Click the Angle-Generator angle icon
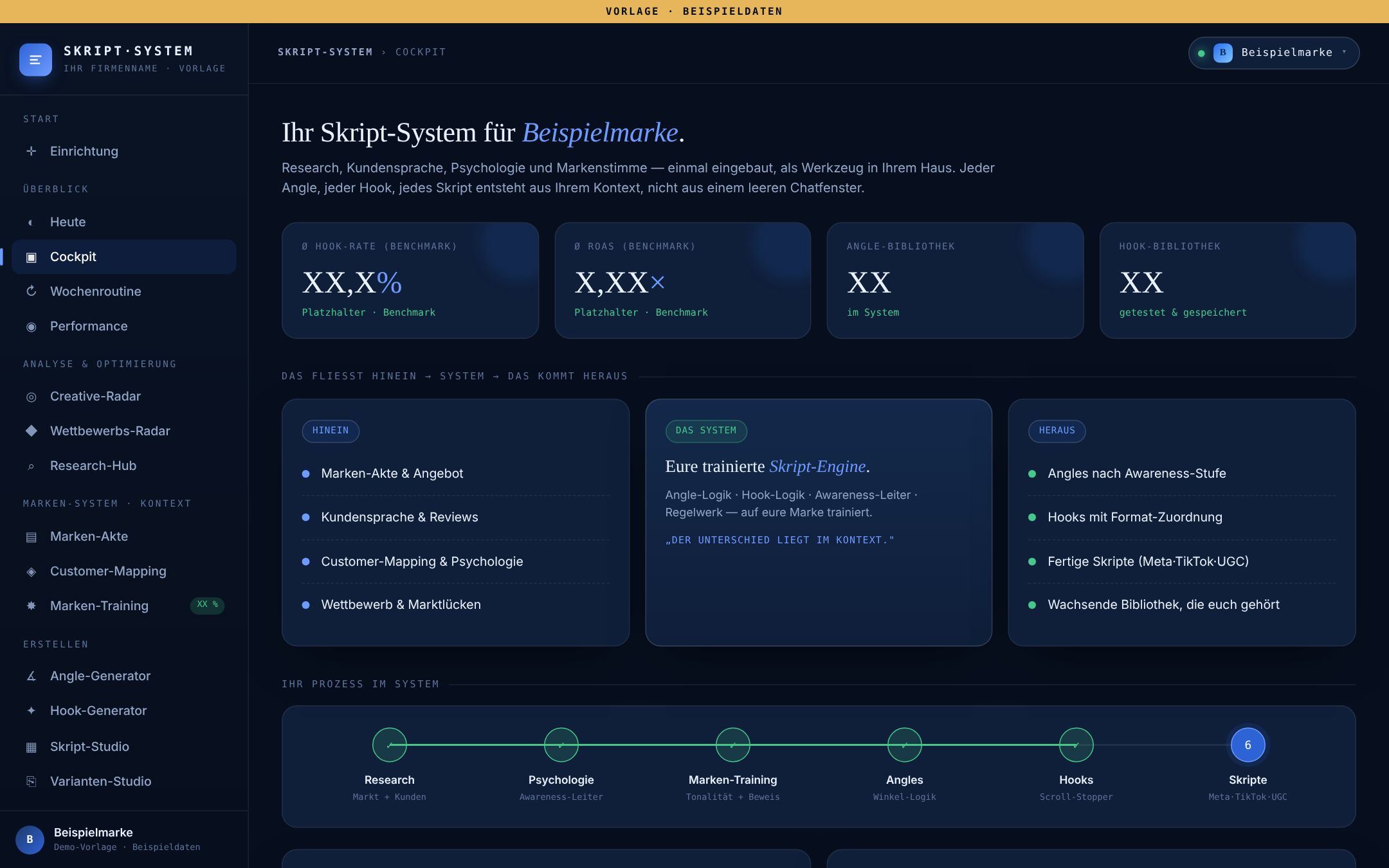 [31, 676]
